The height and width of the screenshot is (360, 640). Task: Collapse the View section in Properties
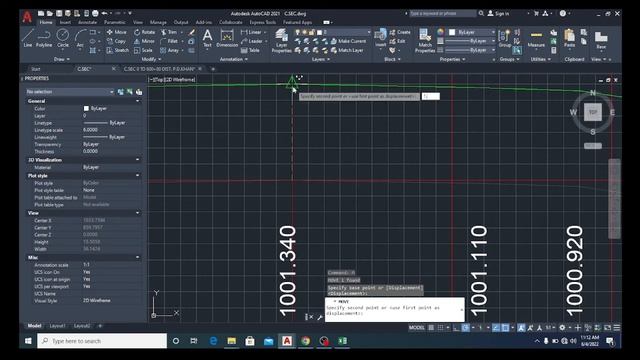click(x=137, y=213)
